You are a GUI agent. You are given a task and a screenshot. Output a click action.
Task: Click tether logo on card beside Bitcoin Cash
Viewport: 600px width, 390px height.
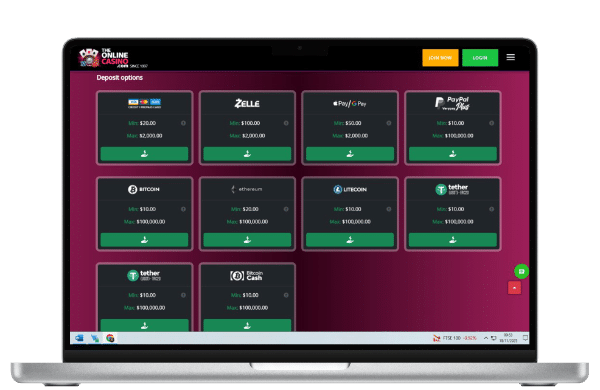[144, 275]
